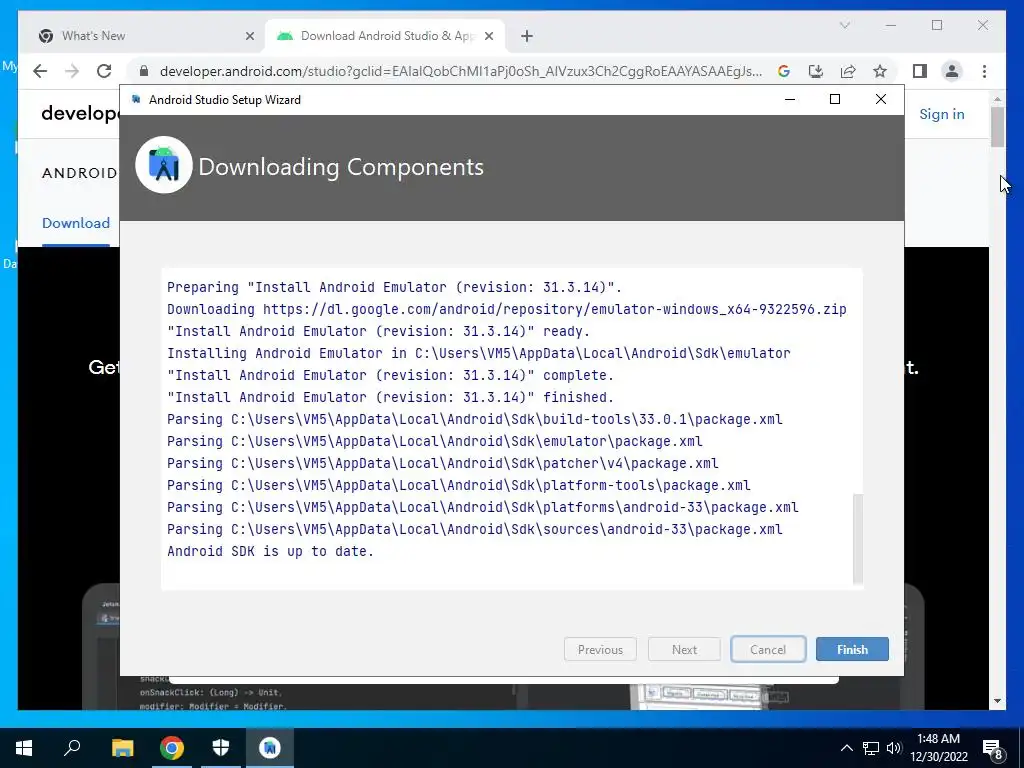Click the site lock icon in address bar
Image resolution: width=1024 pixels, height=768 pixels.
[144, 71]
